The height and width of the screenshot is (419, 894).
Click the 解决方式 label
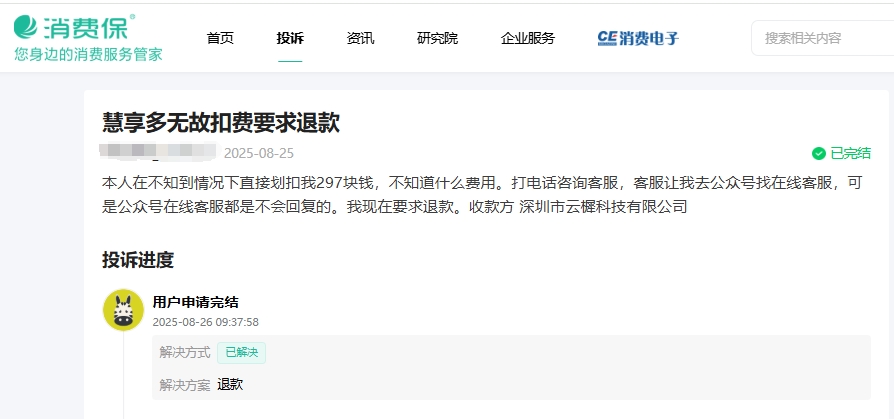pyautogui.click(x=185, y=353)
